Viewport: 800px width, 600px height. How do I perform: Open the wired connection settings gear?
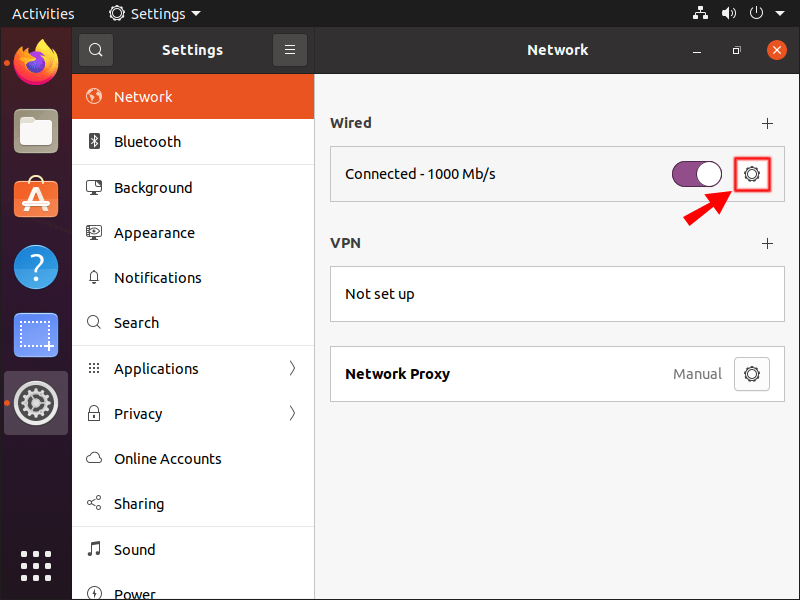[x=752, y=174]
